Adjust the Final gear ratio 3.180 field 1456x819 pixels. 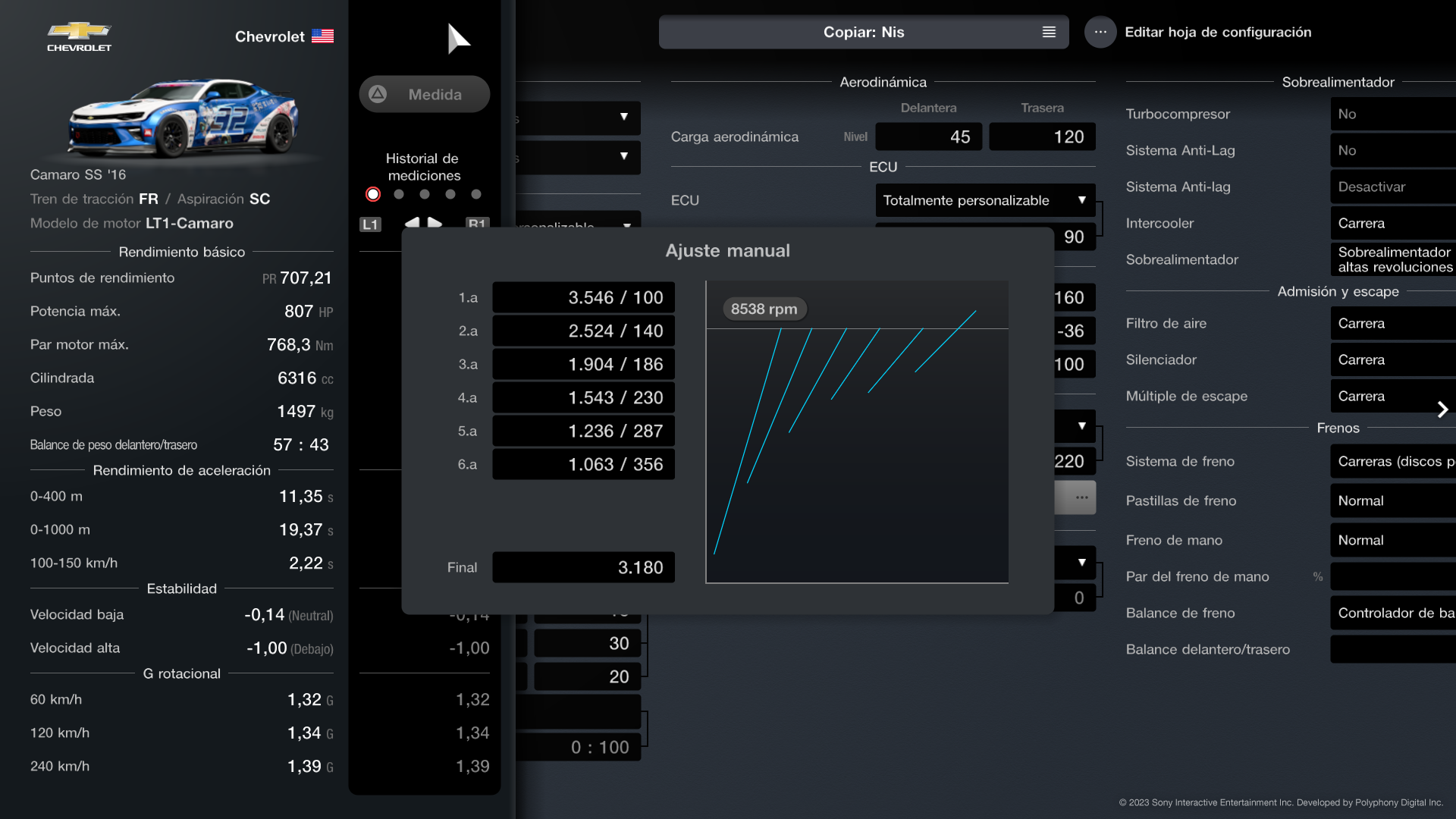point(583,567)
